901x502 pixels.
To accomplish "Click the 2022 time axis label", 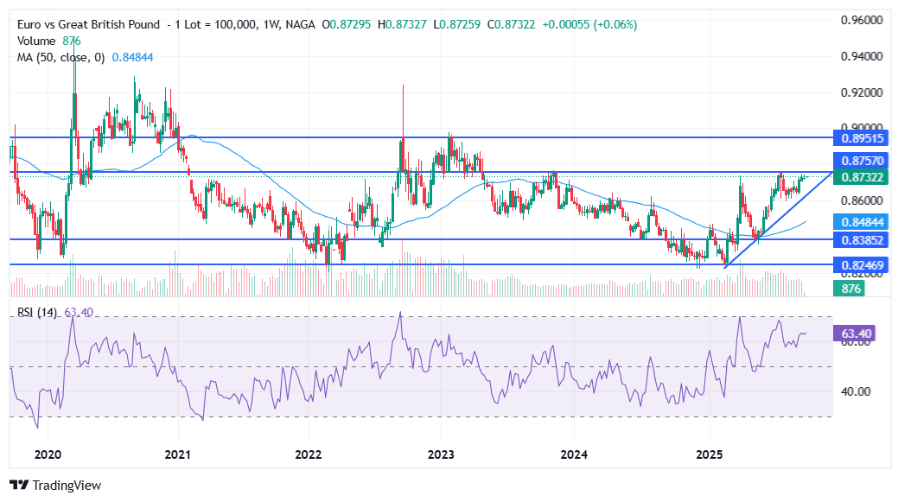I will (x=309, y=455).
